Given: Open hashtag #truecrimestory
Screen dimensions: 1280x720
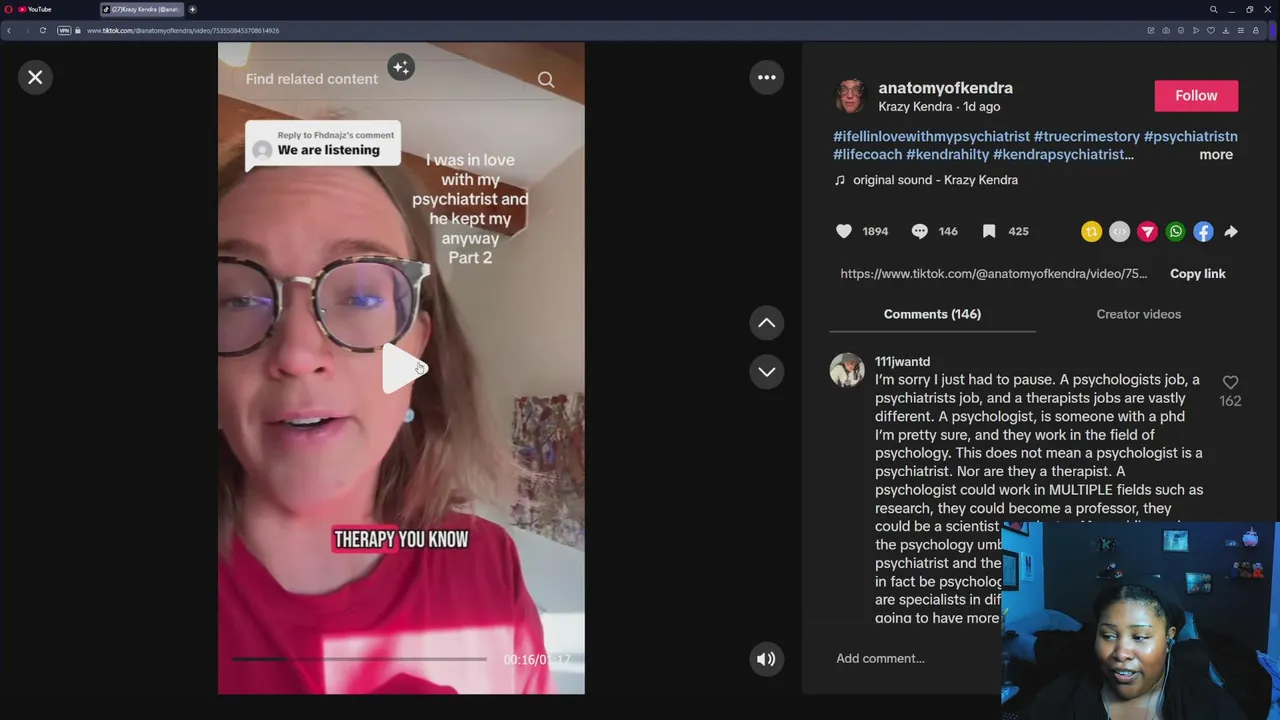Looking at the screenshot, I should coord(1086,136).
